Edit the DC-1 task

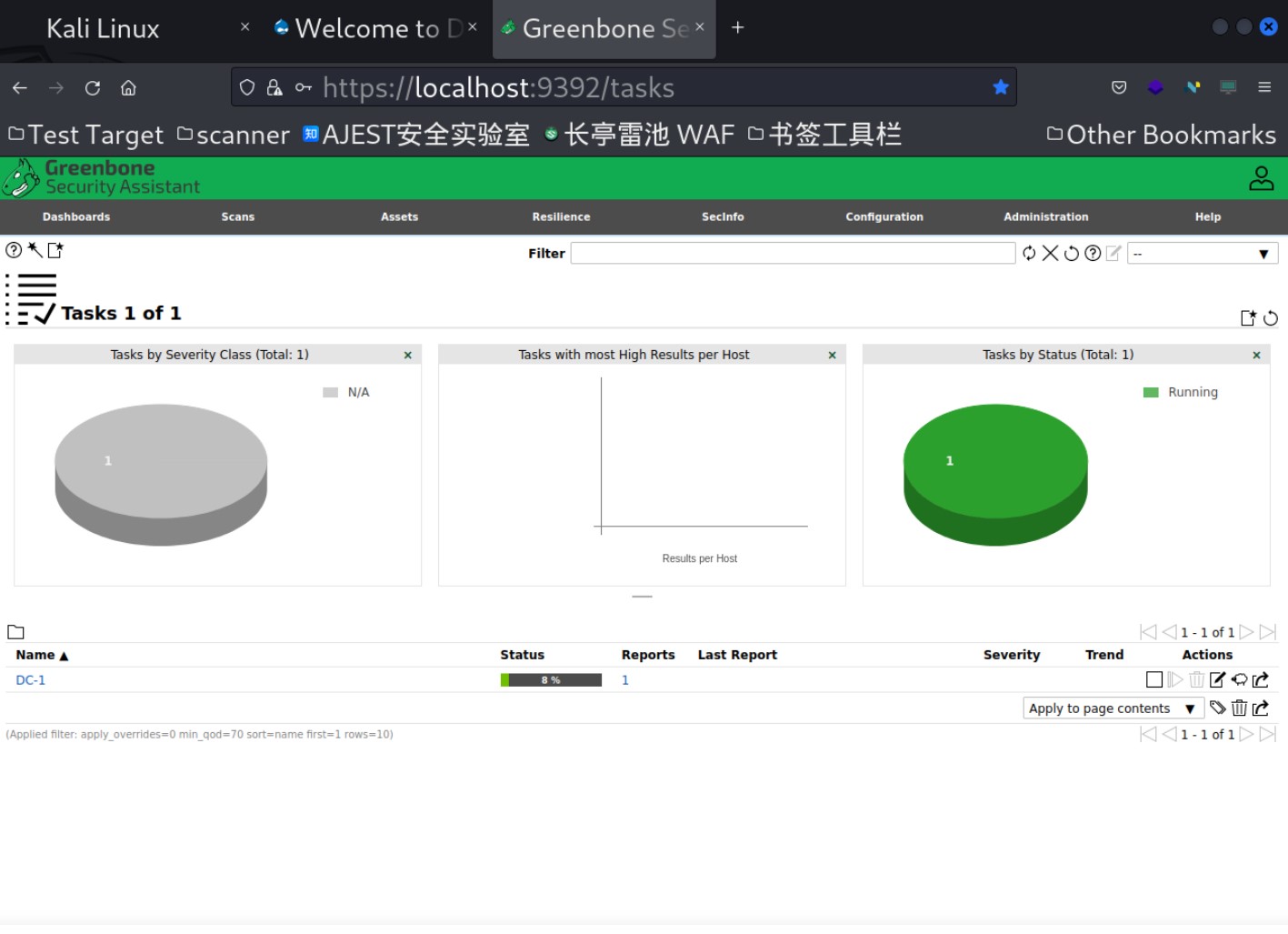coord(1218,679)
